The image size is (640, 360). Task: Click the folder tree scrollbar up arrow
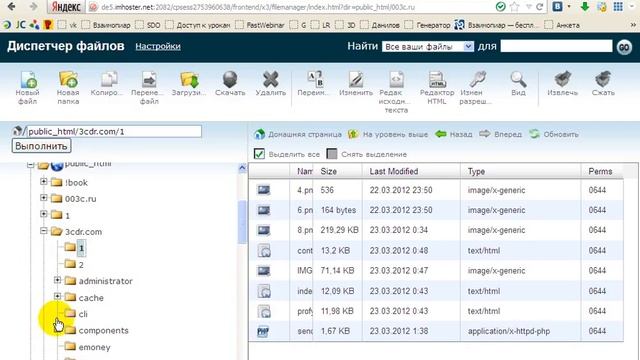click(x=242, y=168)
